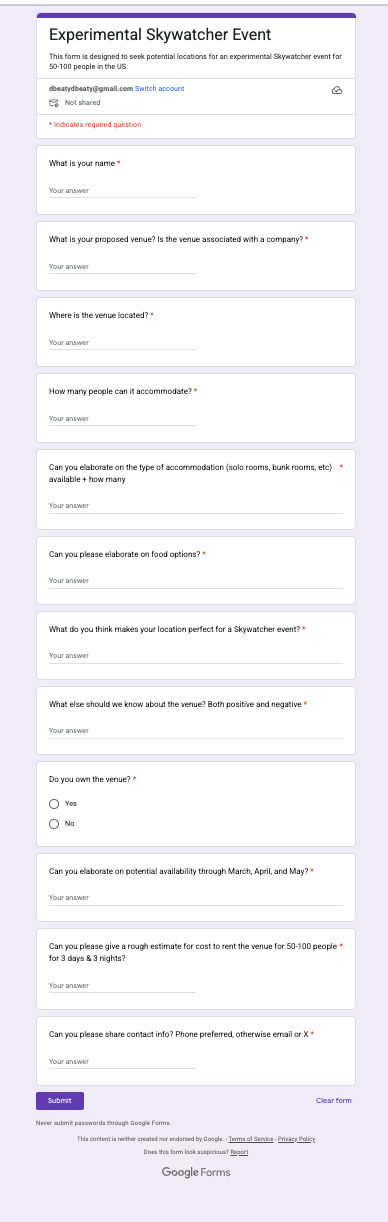Focus the perfect location answer field
The height and width of the screenshot is (1222, 388).
pos(196,655)
